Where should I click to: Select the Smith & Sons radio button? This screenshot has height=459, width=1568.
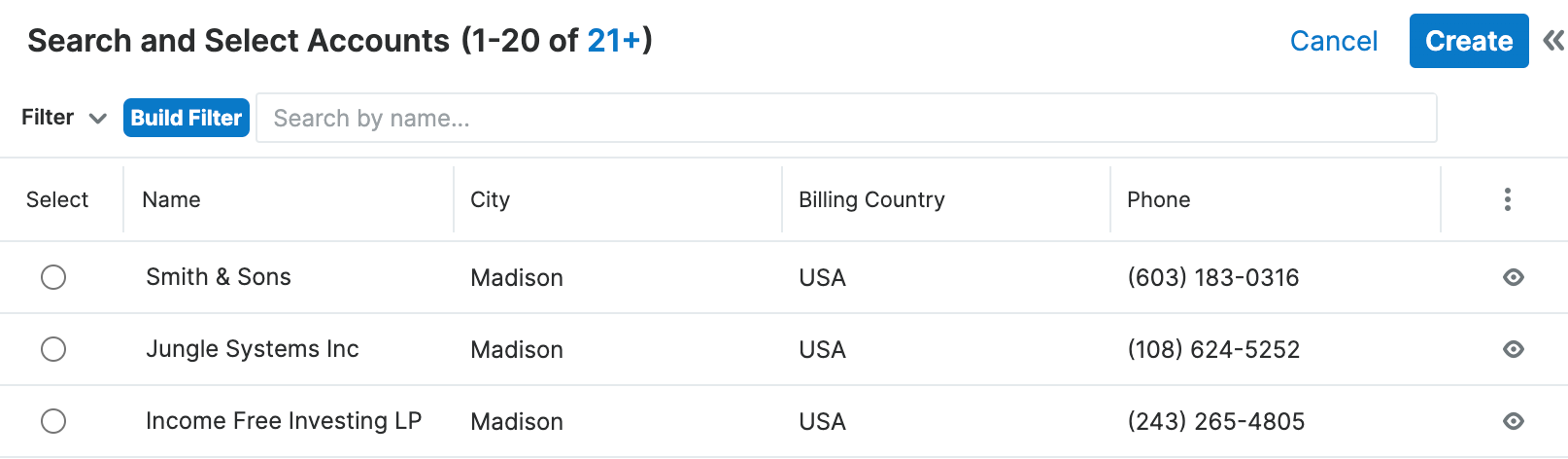click(x=53, y=277)
